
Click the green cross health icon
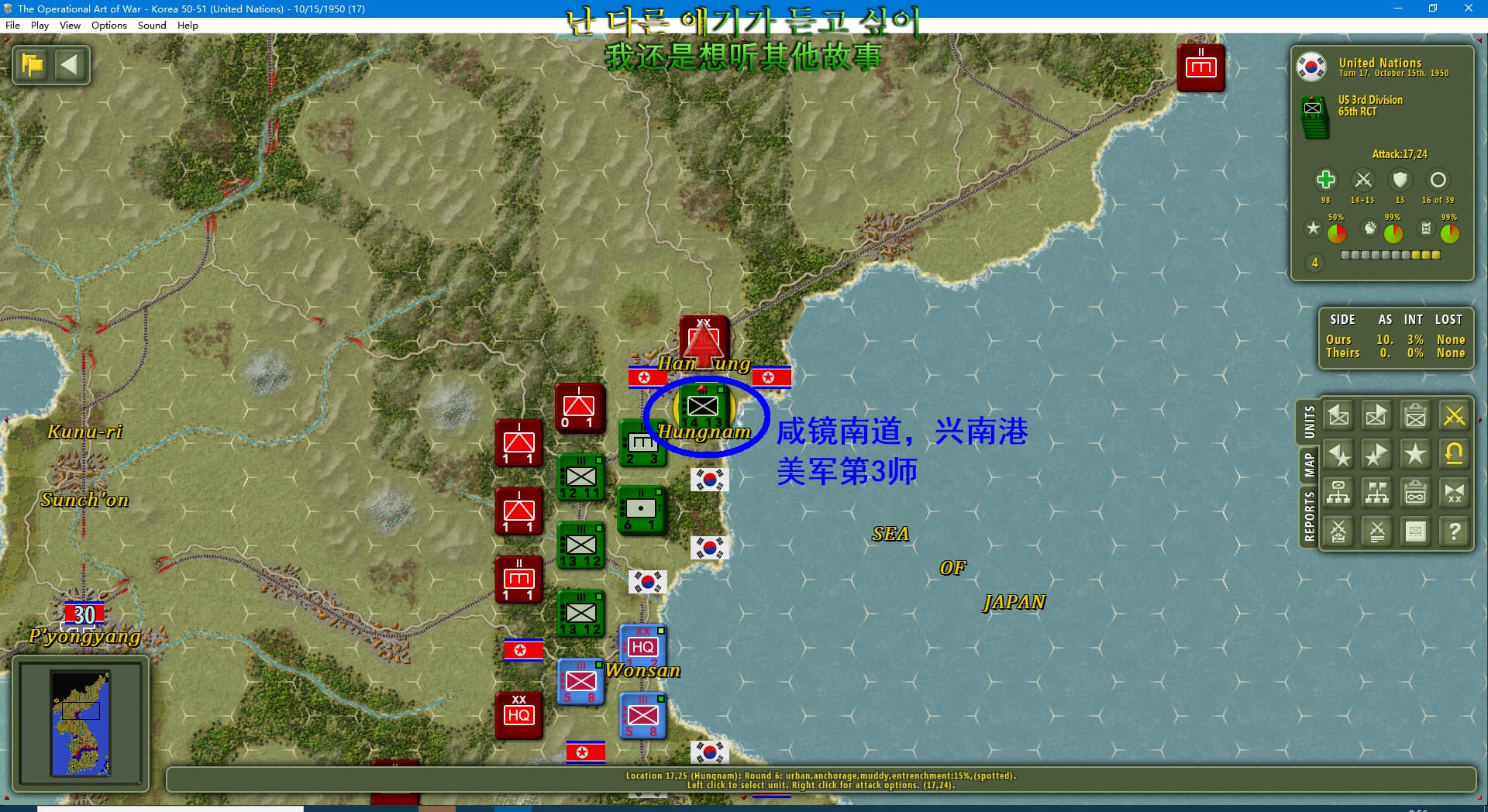coord(1325,180)
